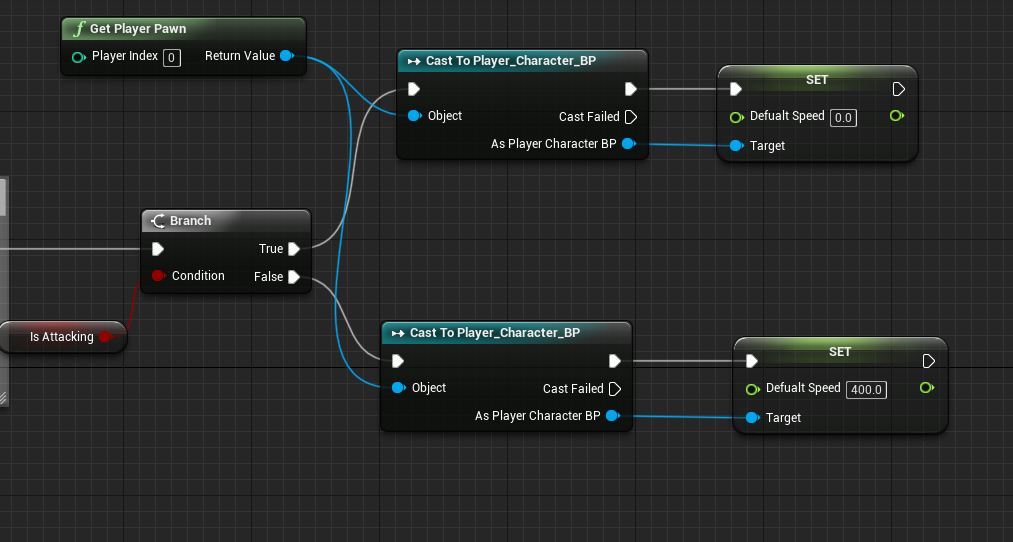Click the Return Value output pin
The height and width of the screenshot is (542, 1013).
(x=286, y=56)
